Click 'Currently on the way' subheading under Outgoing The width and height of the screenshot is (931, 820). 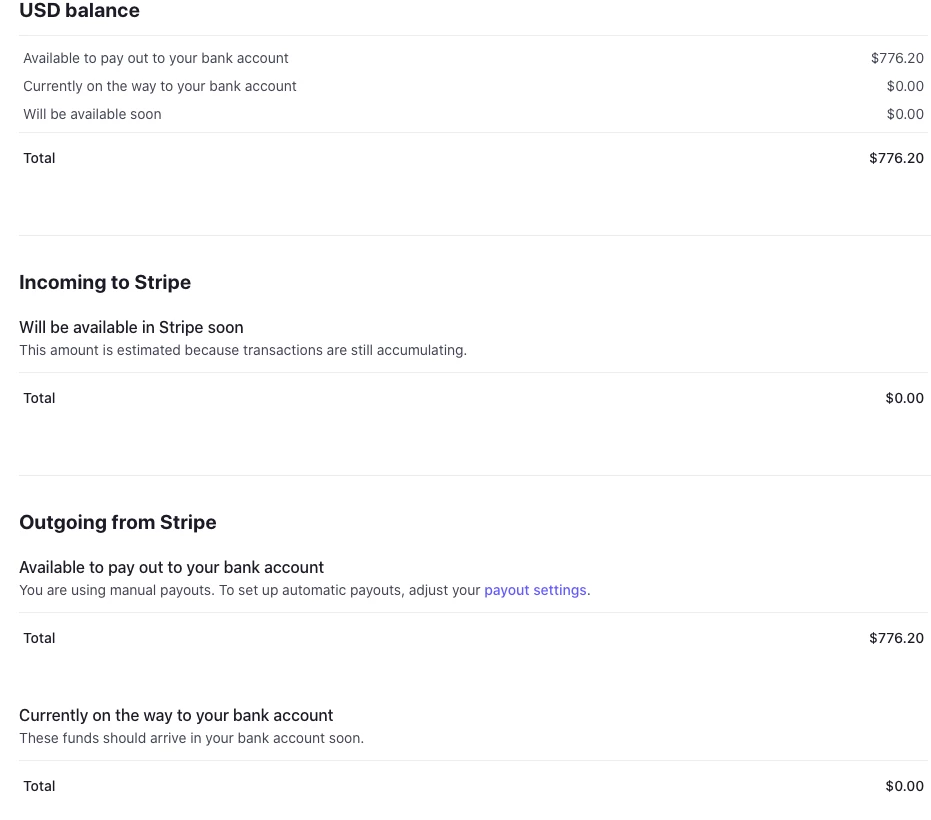176,715
